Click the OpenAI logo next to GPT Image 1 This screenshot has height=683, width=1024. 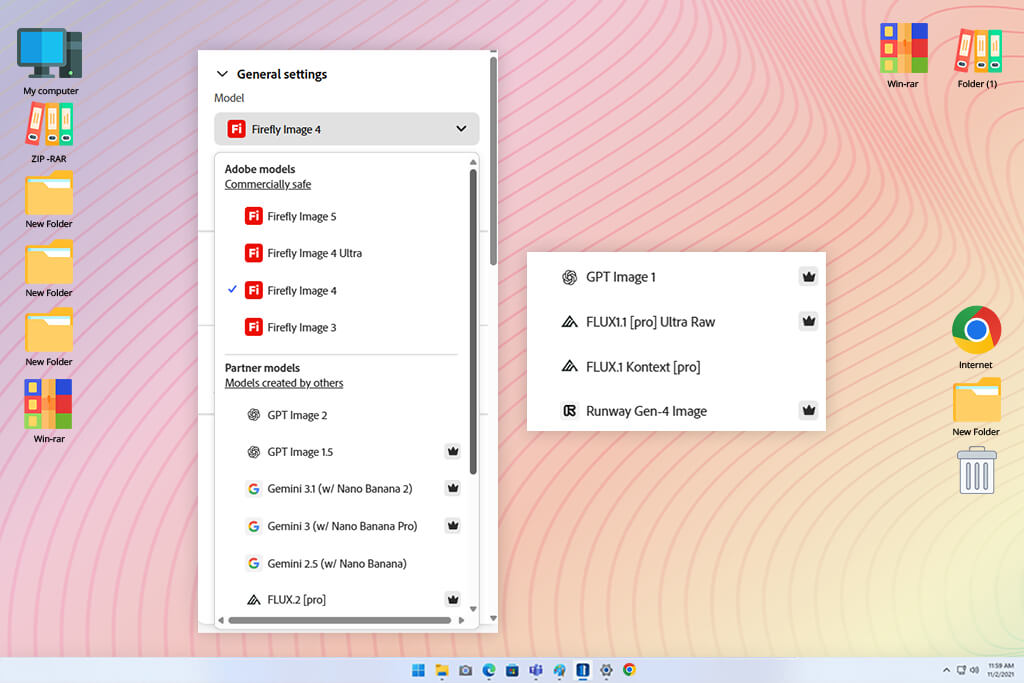tap(569, 277)
